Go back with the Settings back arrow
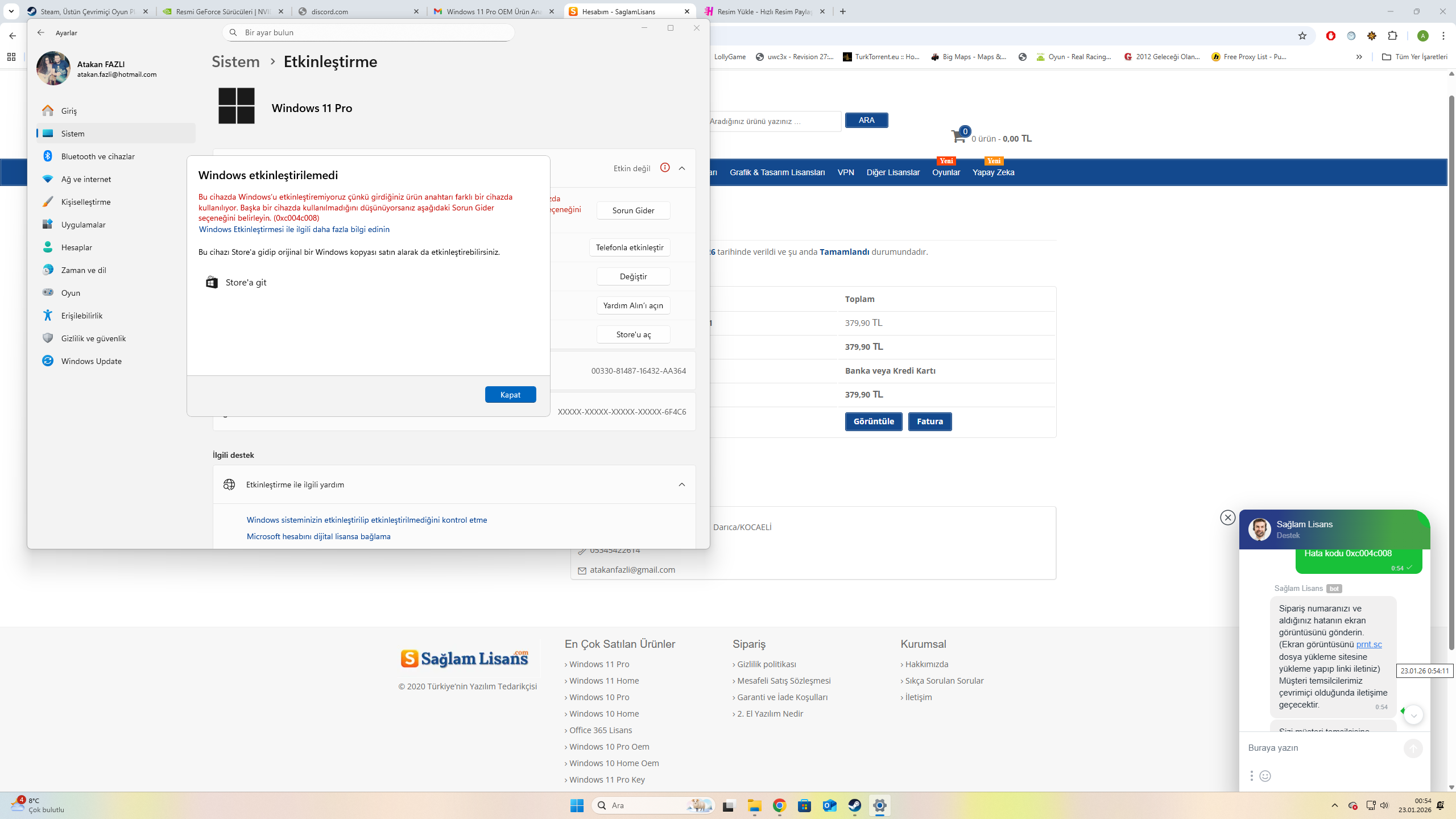The width and height of the screenshot is (1456, 819). (x=41, y=32)
